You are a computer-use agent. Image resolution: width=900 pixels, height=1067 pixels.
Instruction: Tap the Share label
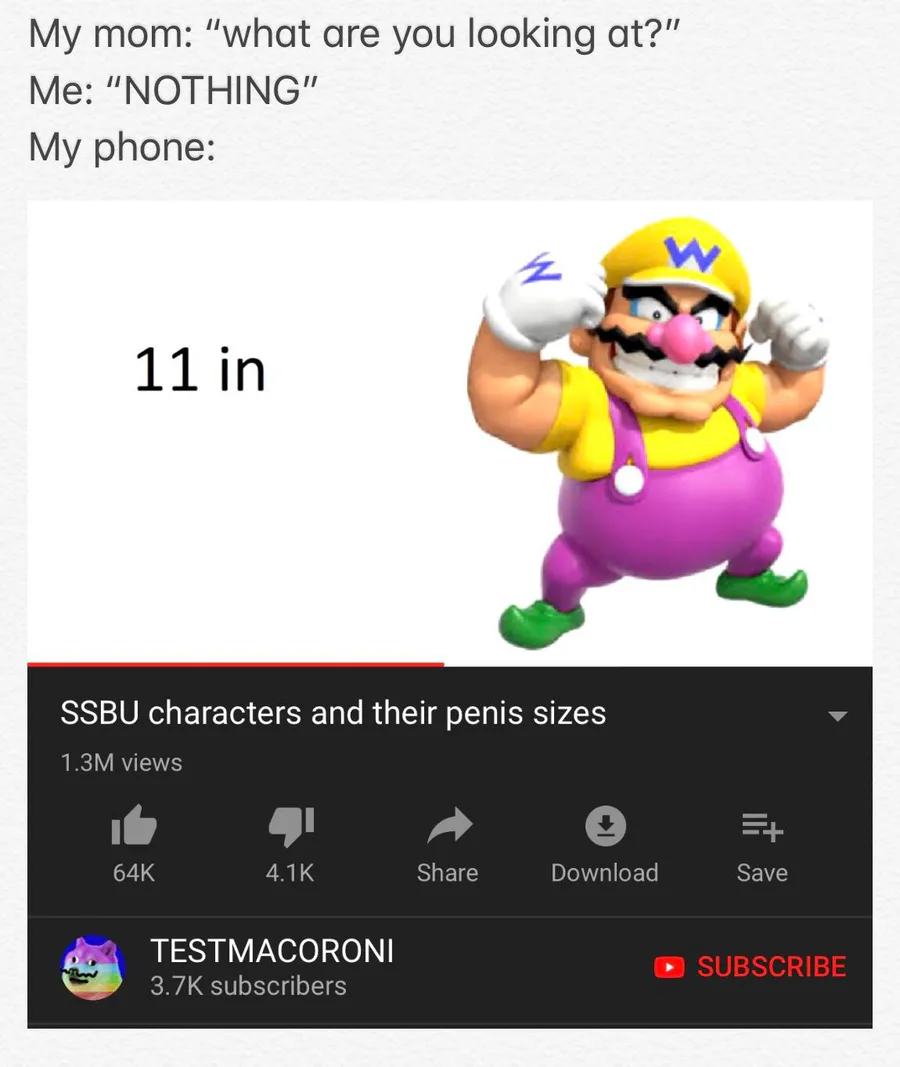[x=448, y=872]
